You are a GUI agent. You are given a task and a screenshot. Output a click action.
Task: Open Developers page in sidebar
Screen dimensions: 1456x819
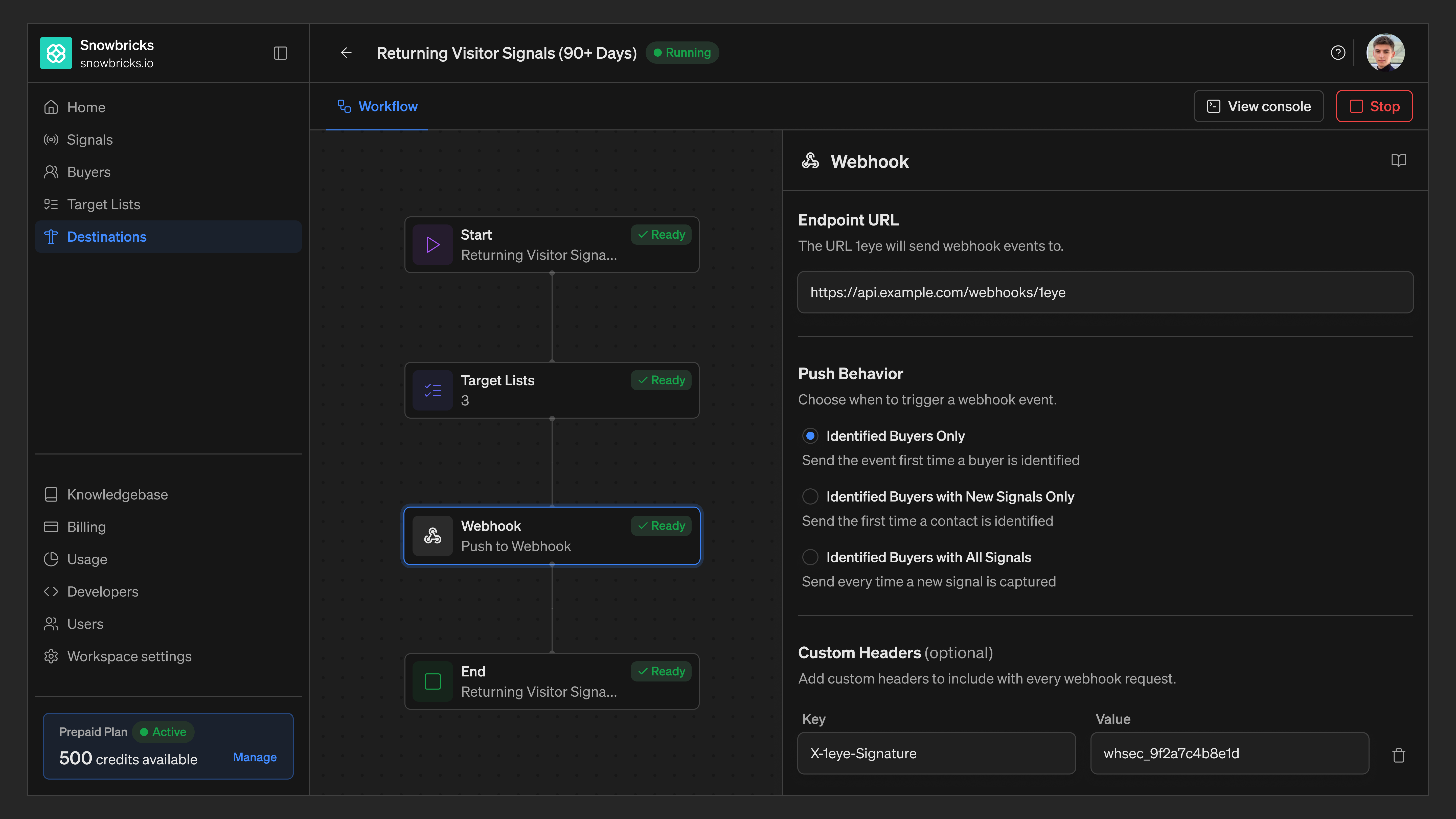(168, 592)
